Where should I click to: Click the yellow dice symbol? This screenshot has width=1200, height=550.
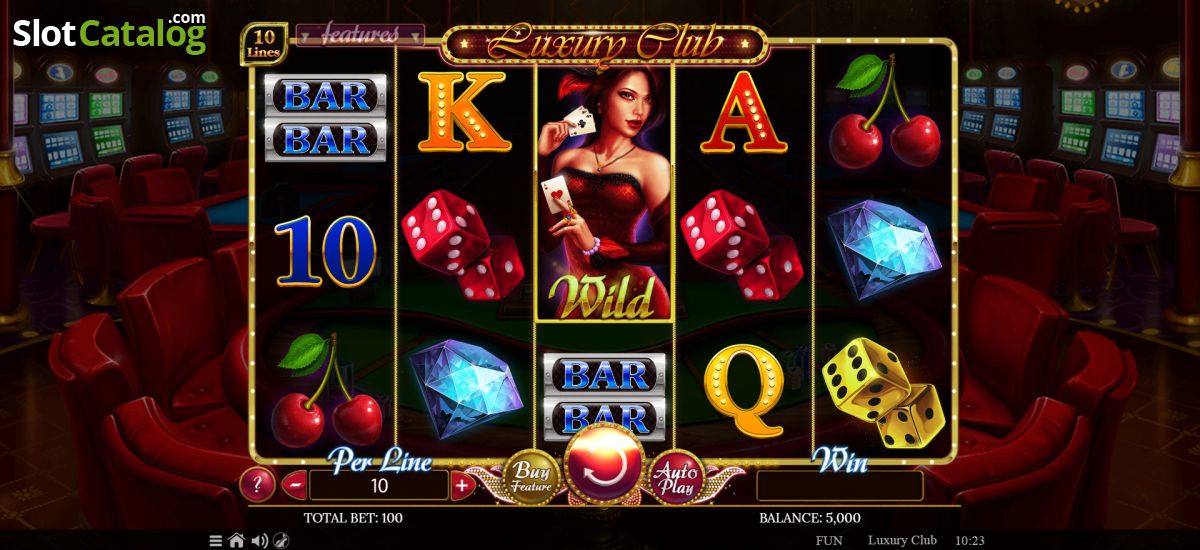coord(882,392)
